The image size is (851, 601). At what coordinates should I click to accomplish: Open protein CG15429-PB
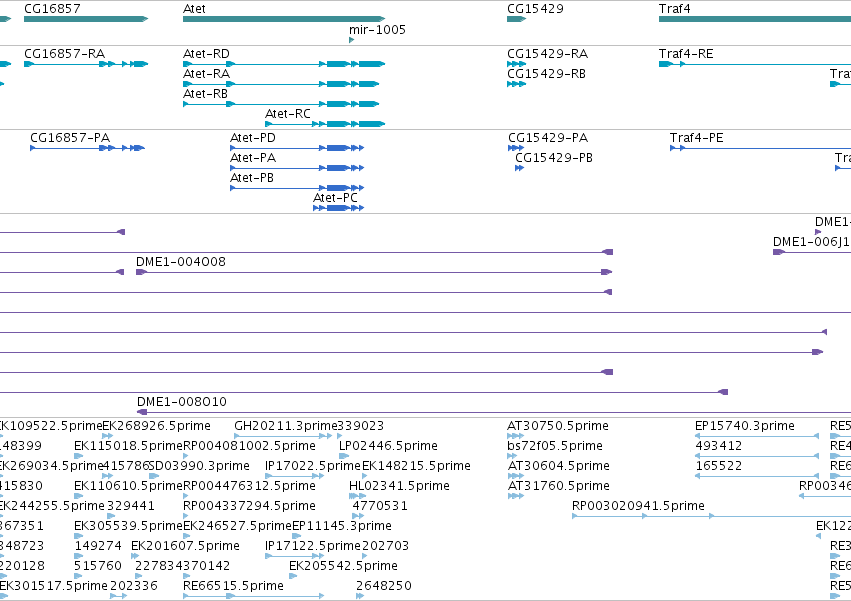[519, 168]
